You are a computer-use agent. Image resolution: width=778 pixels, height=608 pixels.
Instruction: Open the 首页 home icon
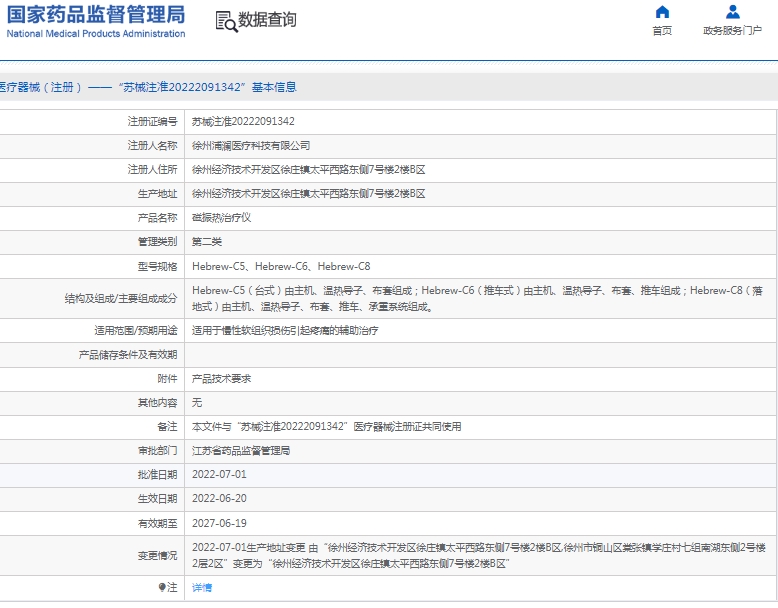662,11
